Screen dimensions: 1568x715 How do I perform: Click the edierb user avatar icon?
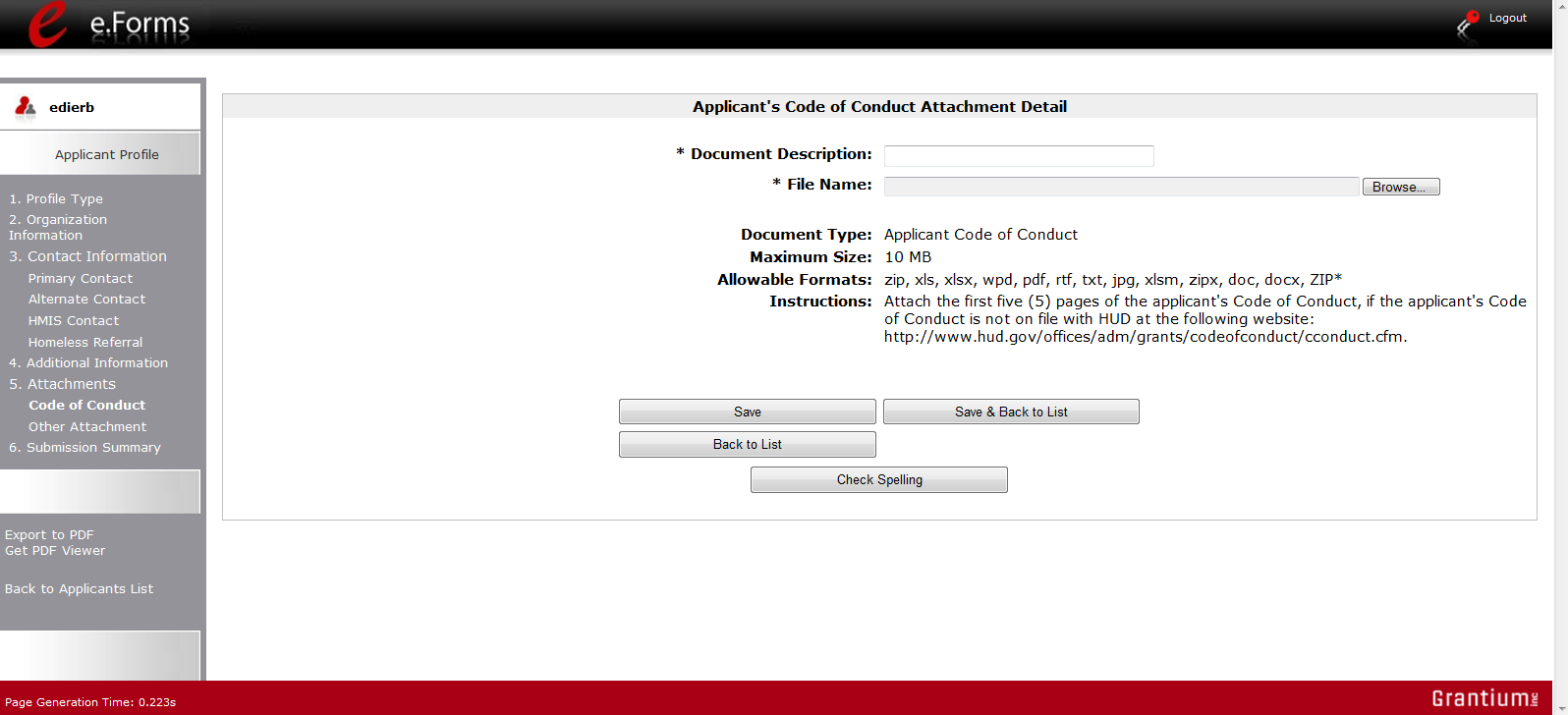pos(26,107)
